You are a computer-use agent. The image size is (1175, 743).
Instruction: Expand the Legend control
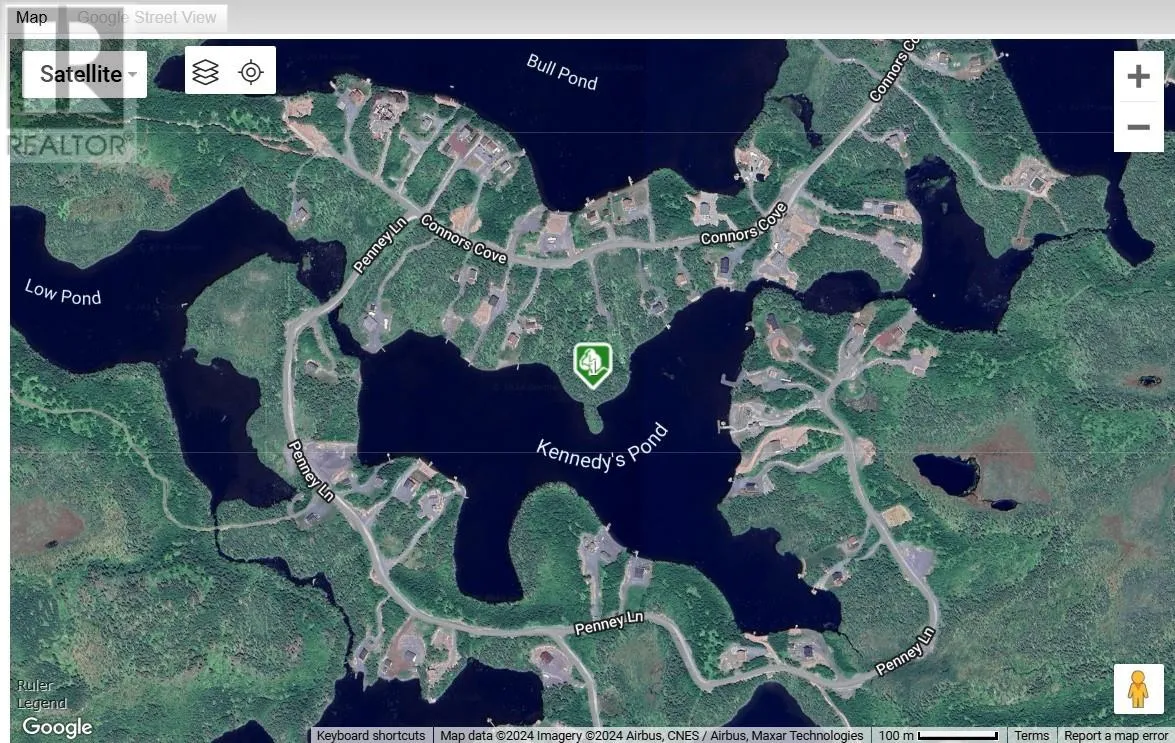(41, 703)
